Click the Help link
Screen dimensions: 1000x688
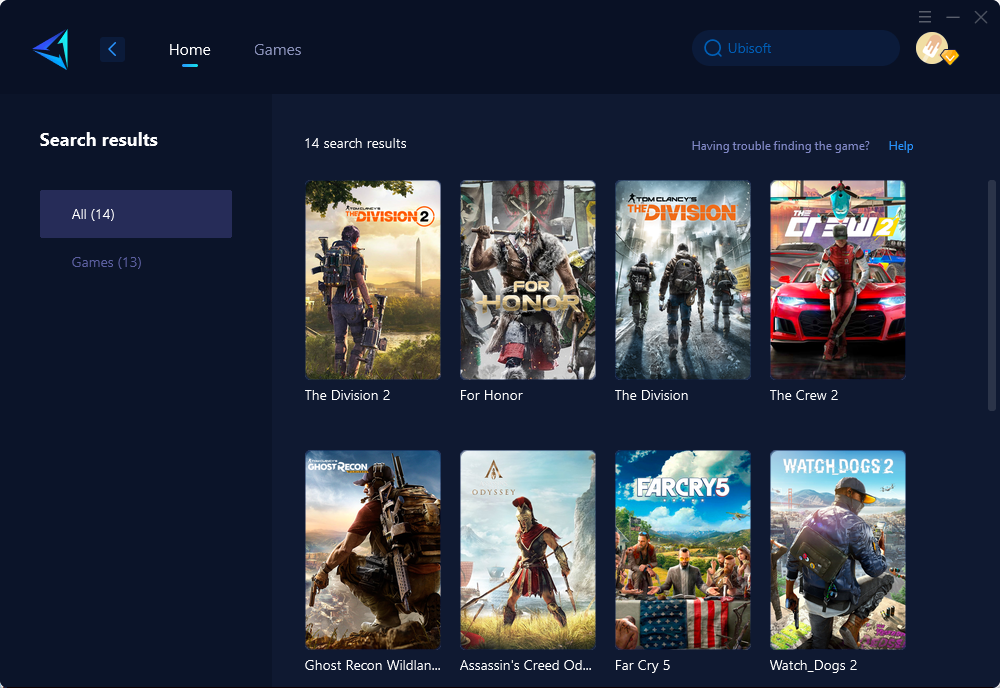click(x=901, y=146)
